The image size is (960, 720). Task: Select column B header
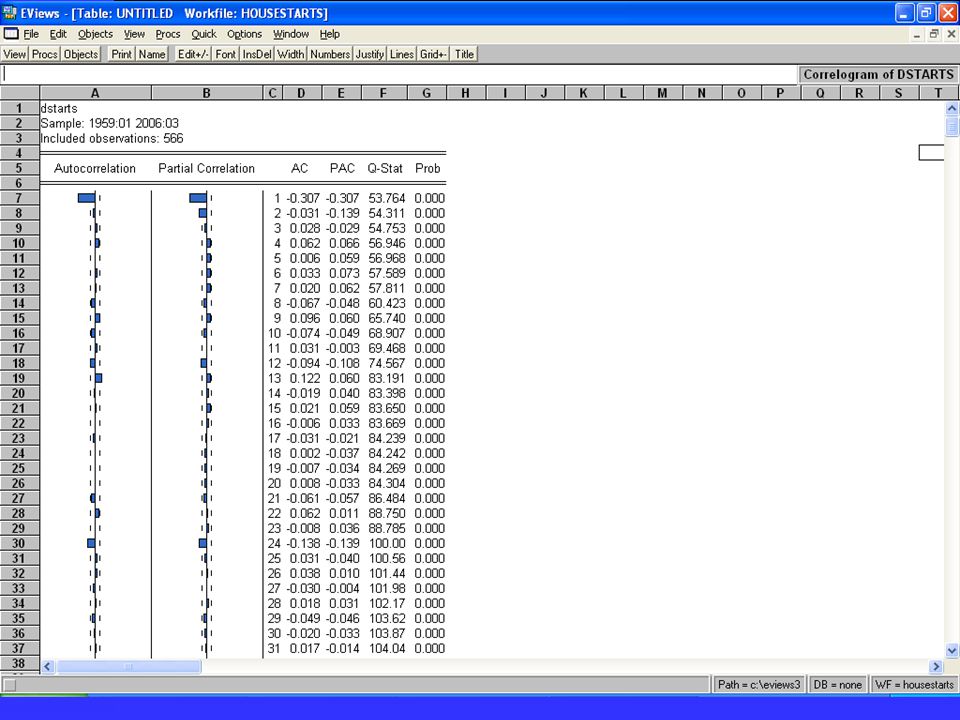[206, 93]
